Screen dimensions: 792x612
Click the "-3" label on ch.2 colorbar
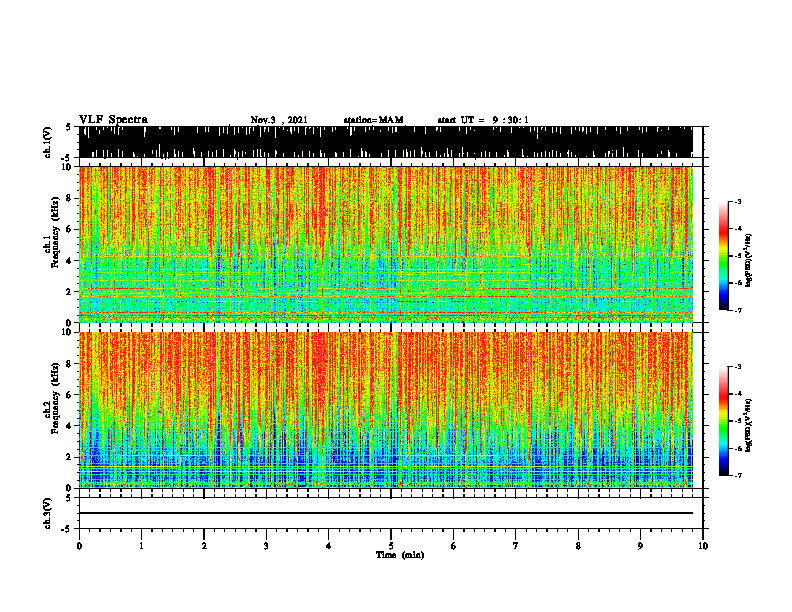click(738, 367)
